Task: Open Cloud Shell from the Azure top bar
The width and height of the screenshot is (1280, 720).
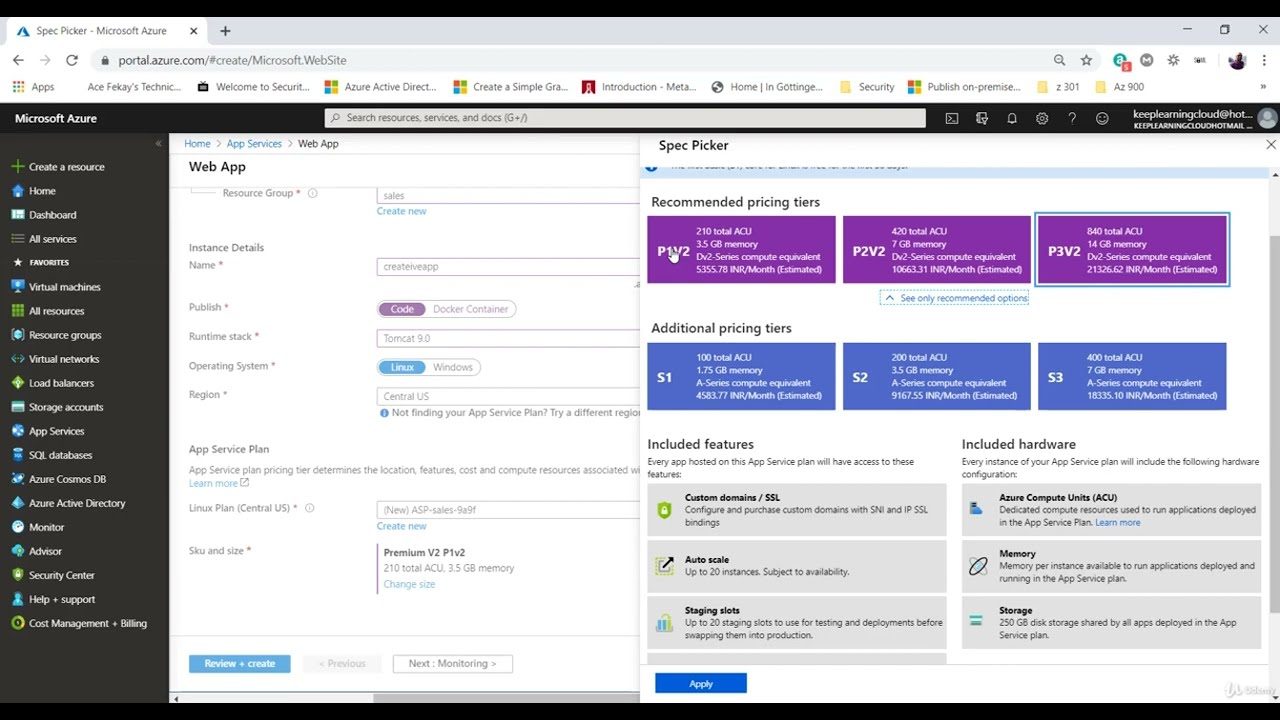Action: coord(952,118)
